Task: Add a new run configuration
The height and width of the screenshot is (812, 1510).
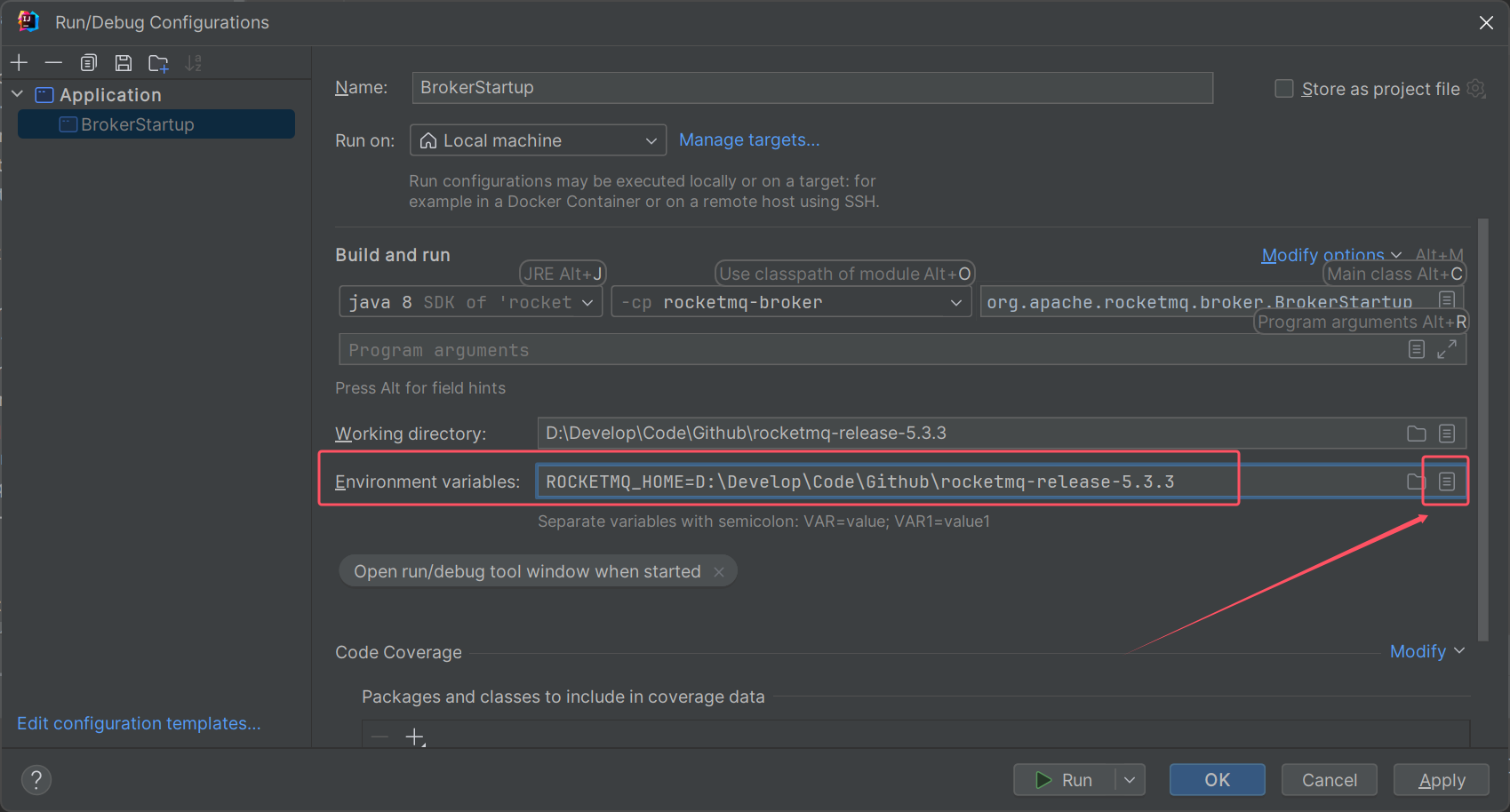Action: [x=19, y=63]
